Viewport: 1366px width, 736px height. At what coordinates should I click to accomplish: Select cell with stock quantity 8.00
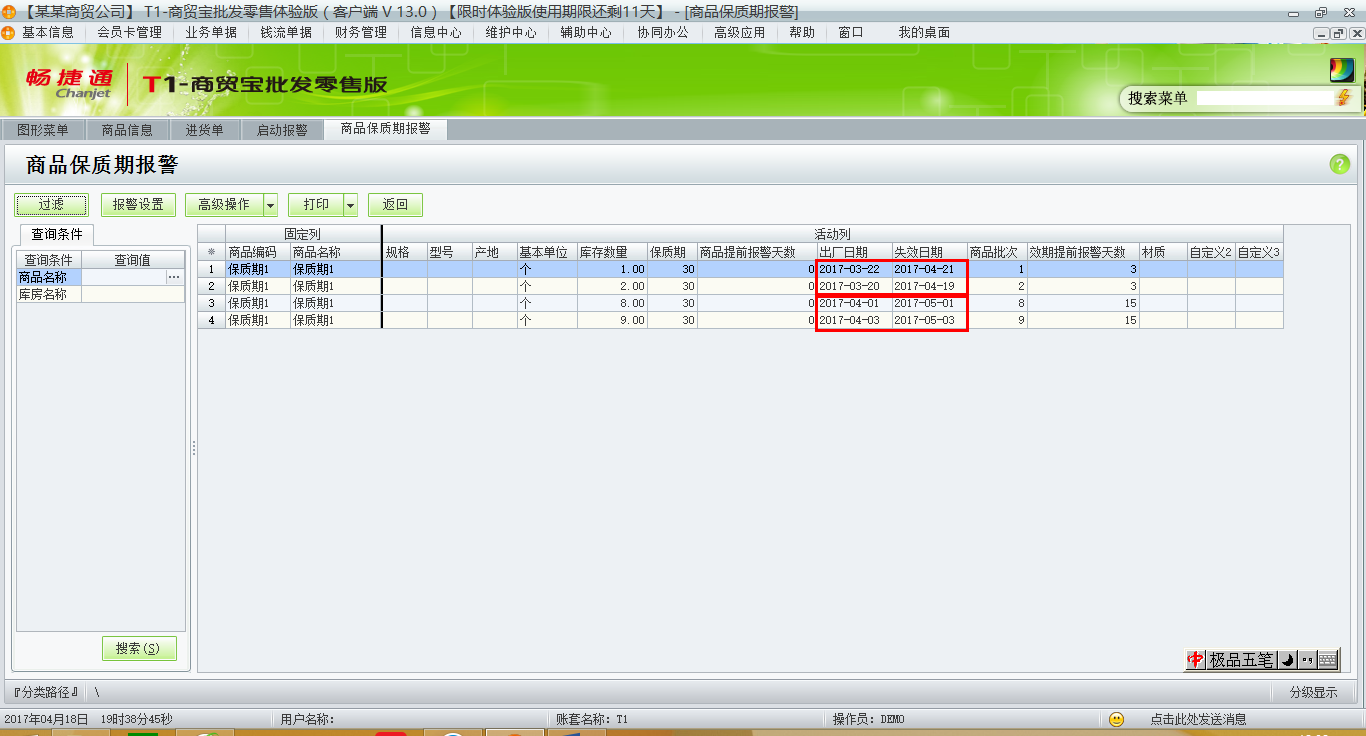point(612,303)
